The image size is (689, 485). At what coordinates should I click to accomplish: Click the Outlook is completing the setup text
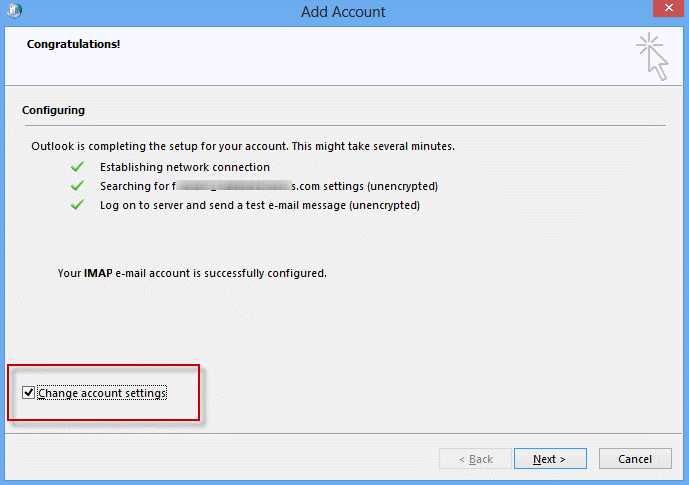tap(243, 146)
